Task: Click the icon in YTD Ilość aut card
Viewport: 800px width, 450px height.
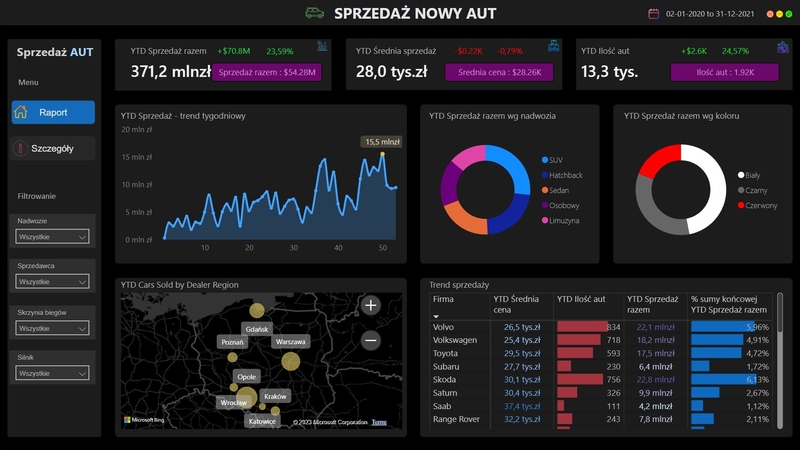Action: coord(781,46)
